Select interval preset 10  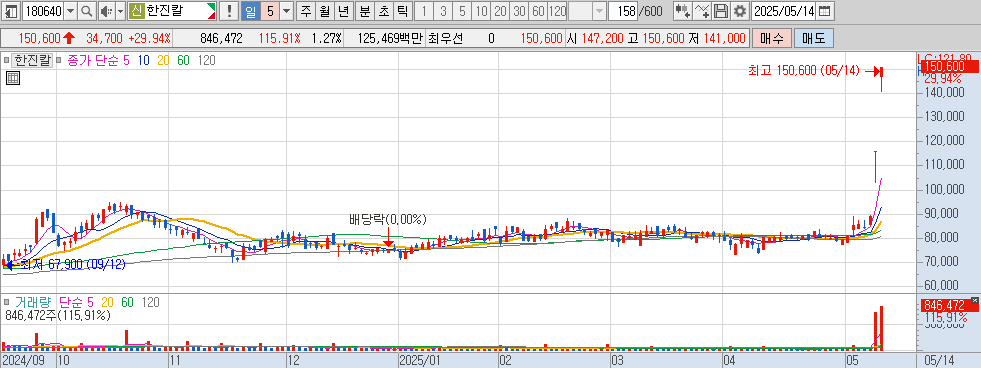click(481, 11)
